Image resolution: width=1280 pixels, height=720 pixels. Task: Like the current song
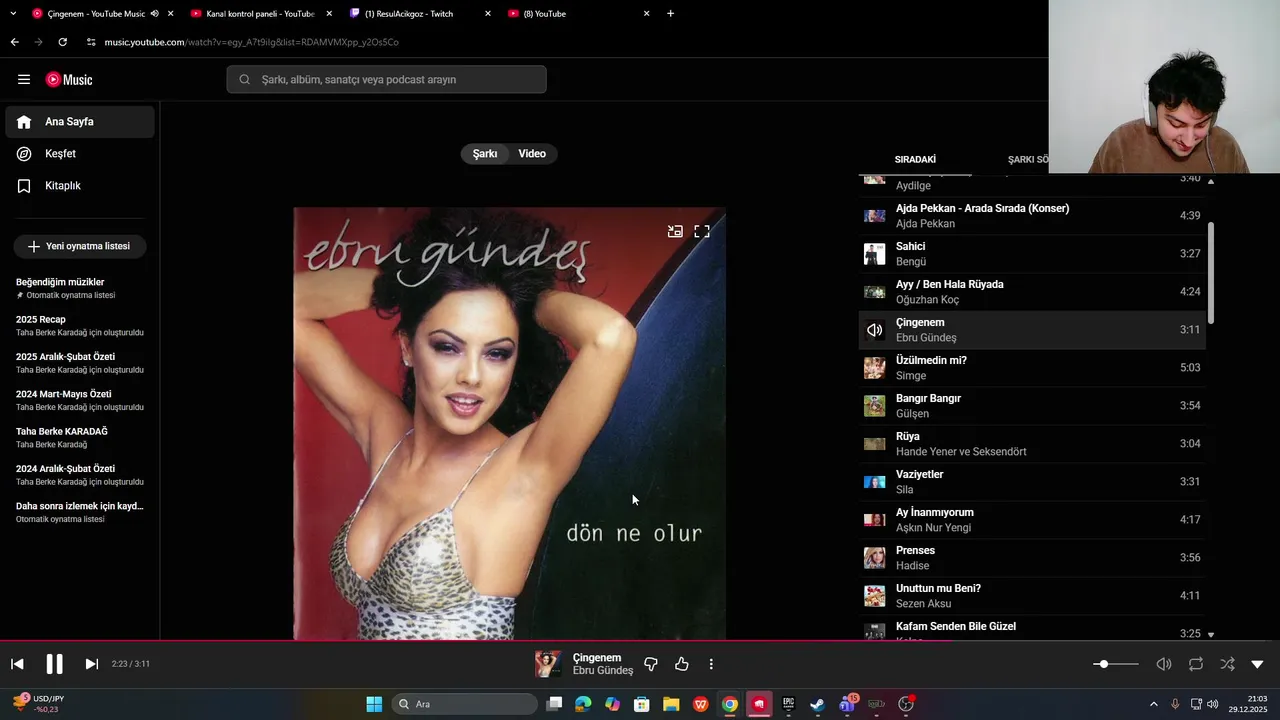682,664
